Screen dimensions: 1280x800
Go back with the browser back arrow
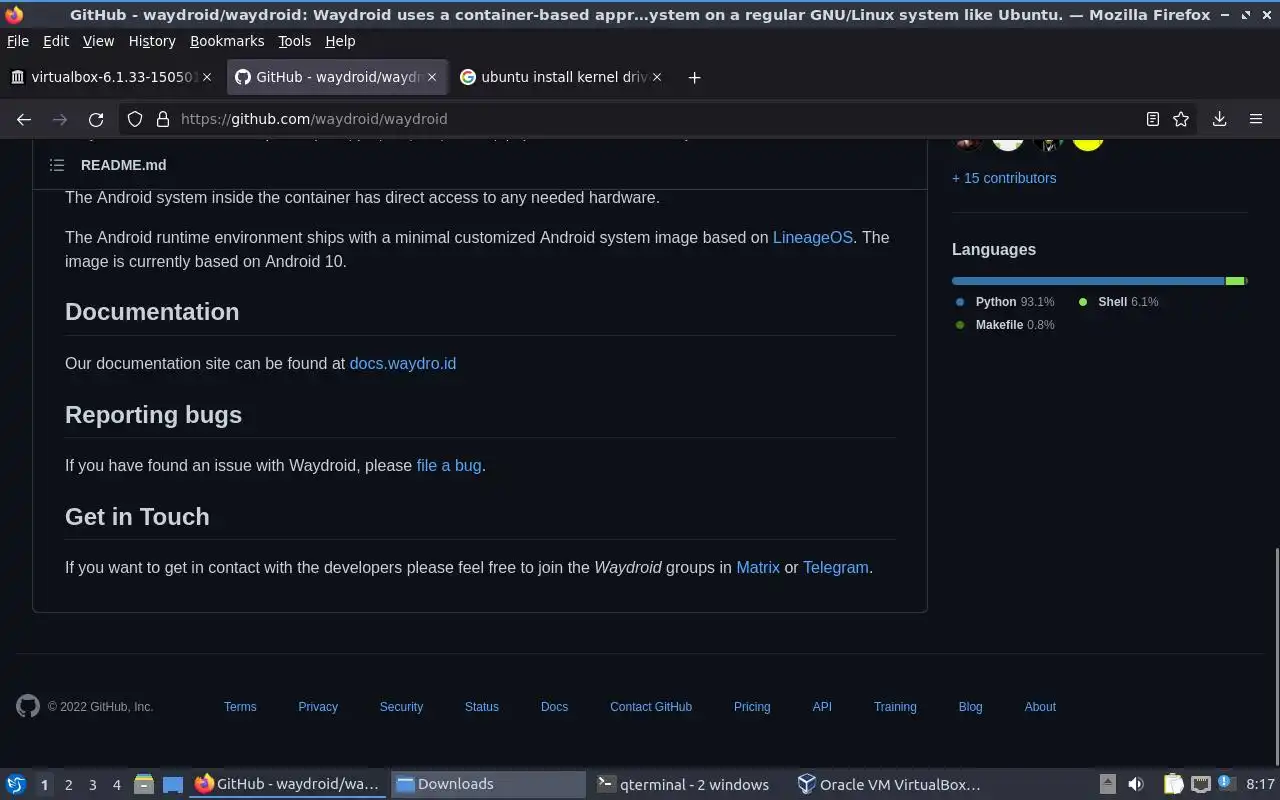click(x=24, y=119)
